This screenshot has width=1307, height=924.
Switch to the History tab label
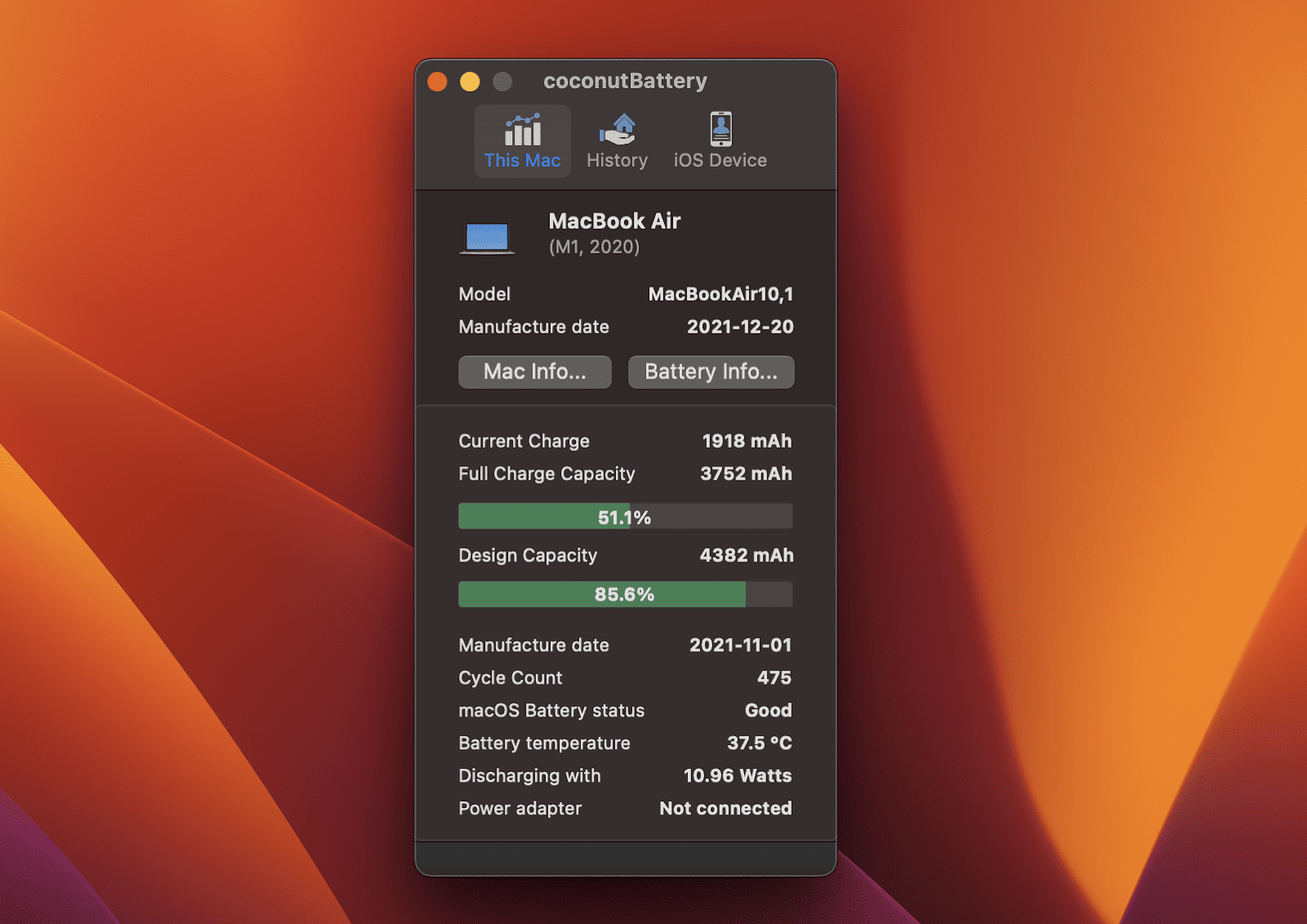(618, 160)
